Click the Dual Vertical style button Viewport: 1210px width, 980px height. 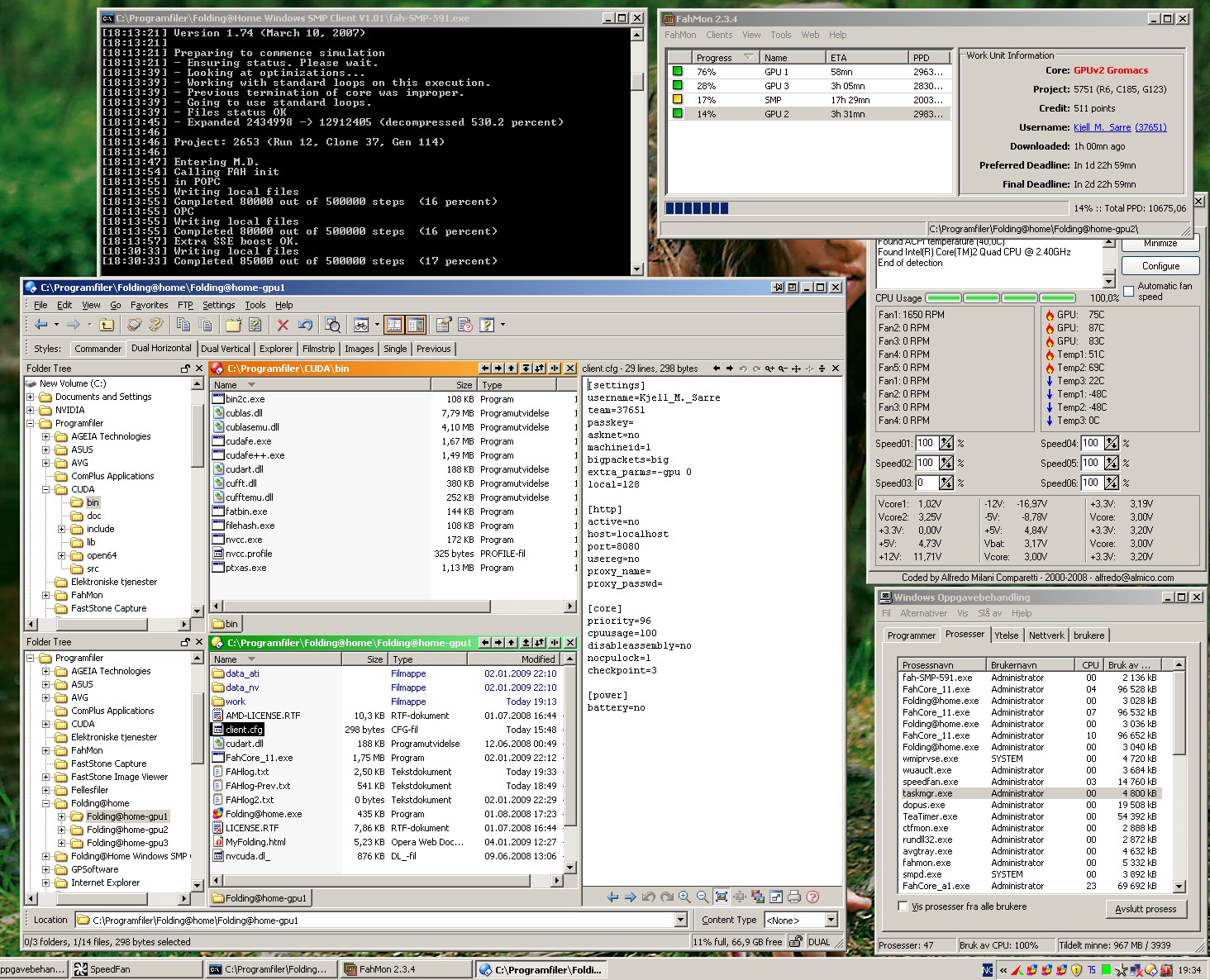click(x=225, y=349)
